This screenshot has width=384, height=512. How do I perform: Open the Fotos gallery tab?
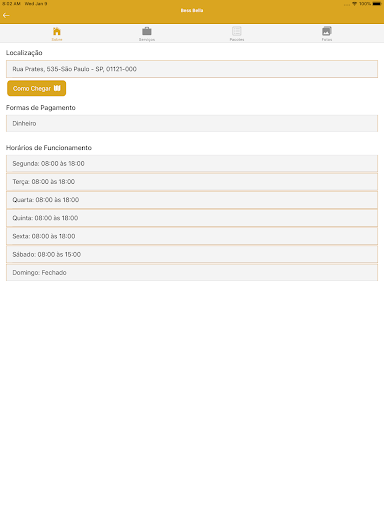tap(327, 31)
